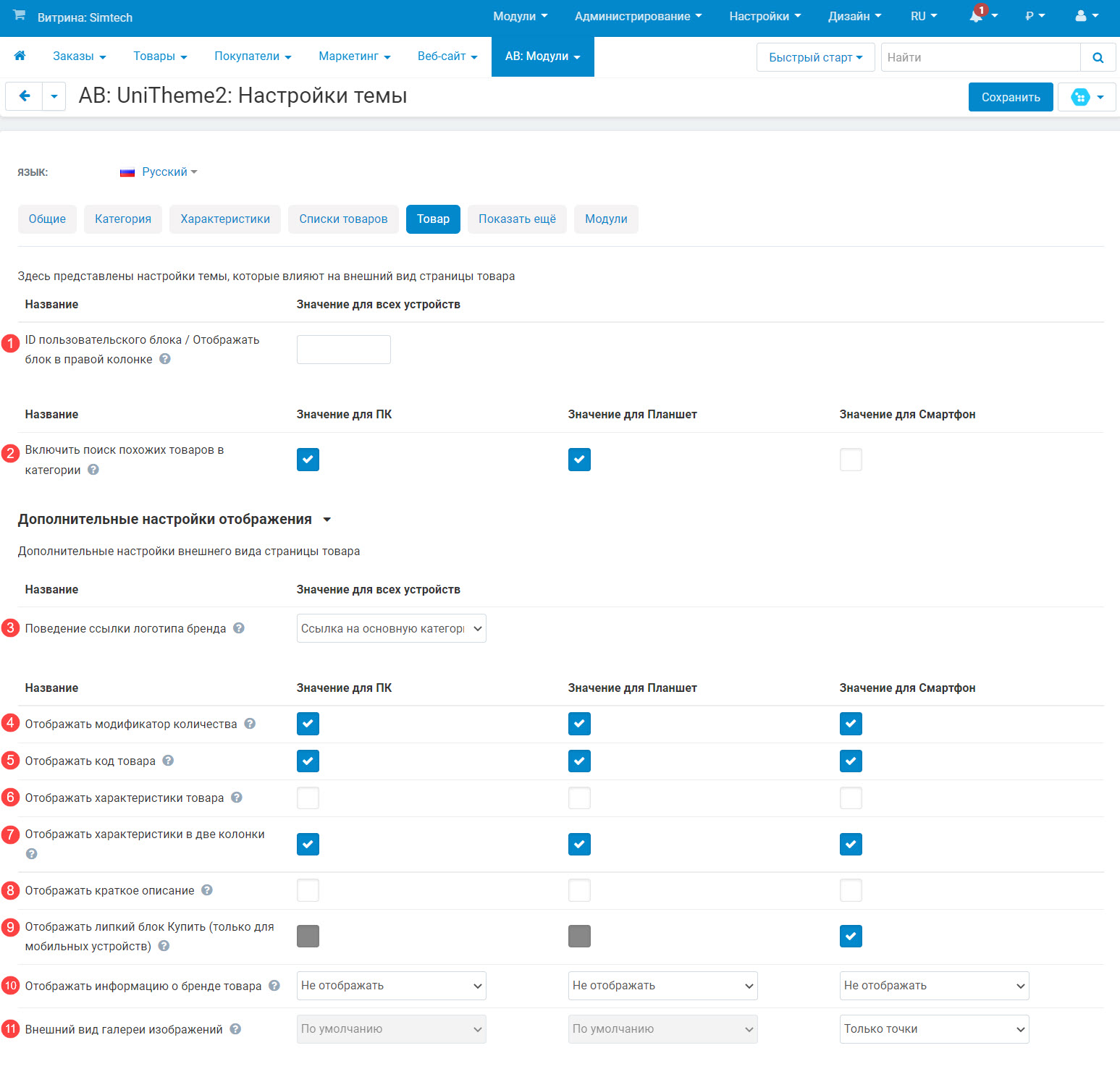This screenshot has height=1082, width=1120.
Task: Show help for product features display setting
Action: pos(237,798)
